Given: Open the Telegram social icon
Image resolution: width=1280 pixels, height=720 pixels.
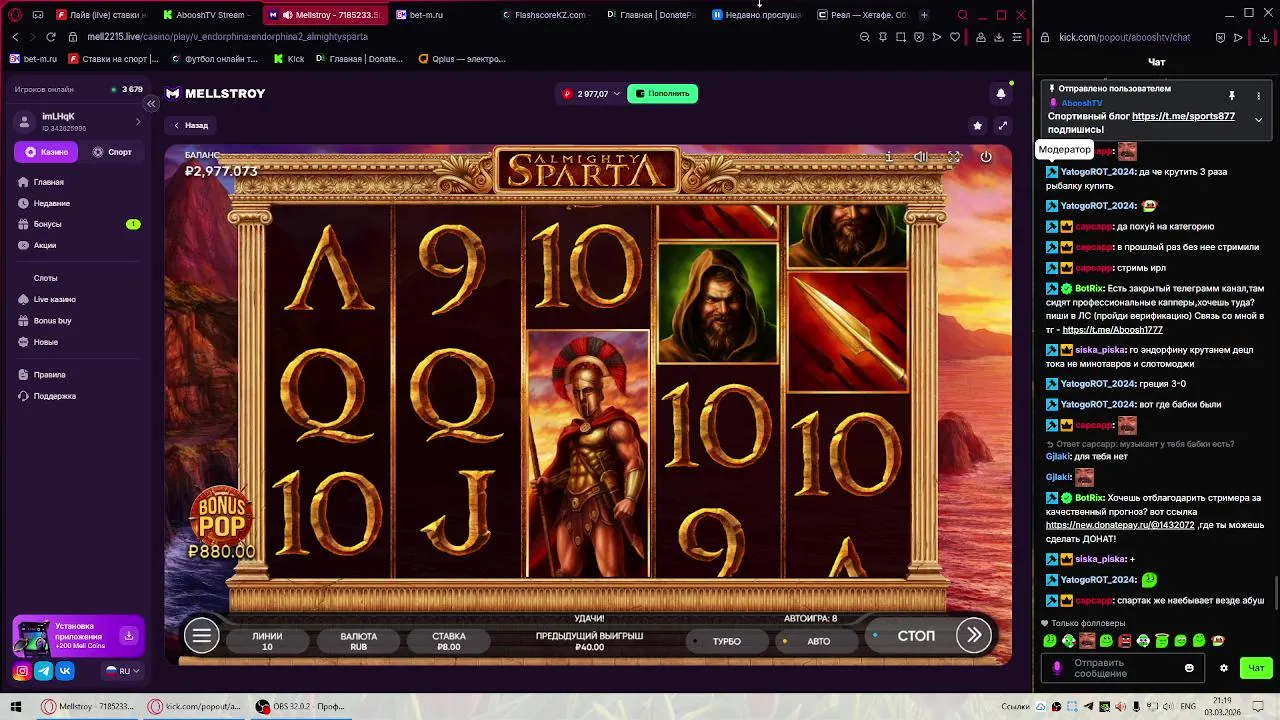Looking at the screenshot, I should (44, 671).
